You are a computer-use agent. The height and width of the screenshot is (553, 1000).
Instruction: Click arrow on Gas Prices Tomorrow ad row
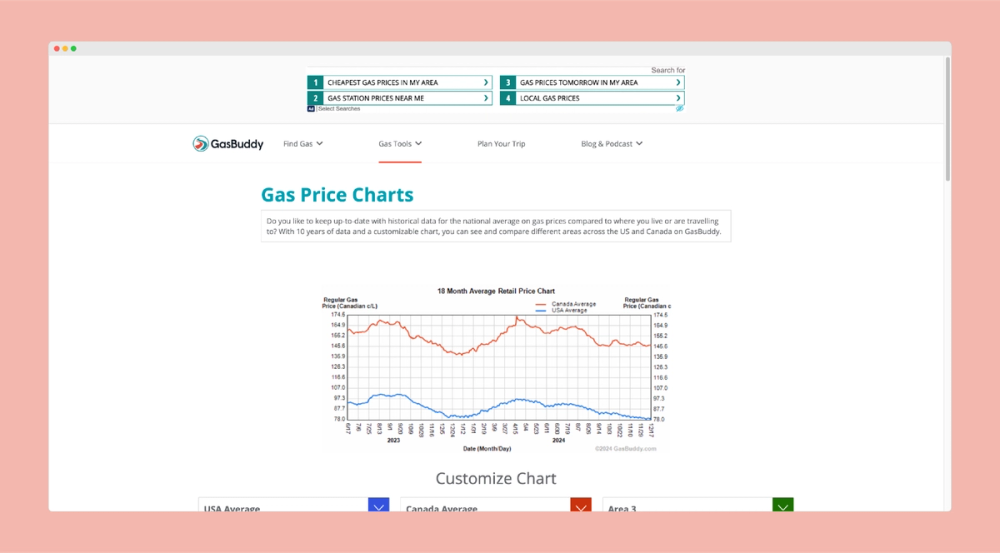tap(678, 82)
